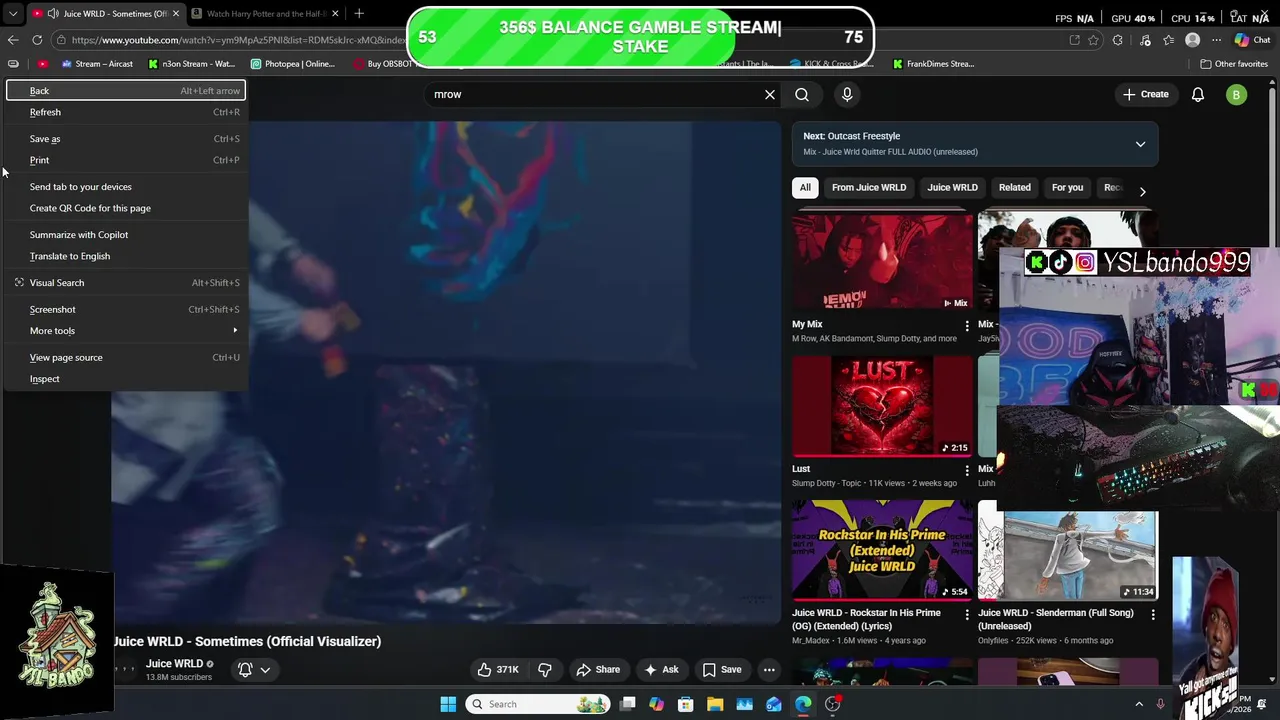Click the YouTube search magnifier button

[802, 94]
